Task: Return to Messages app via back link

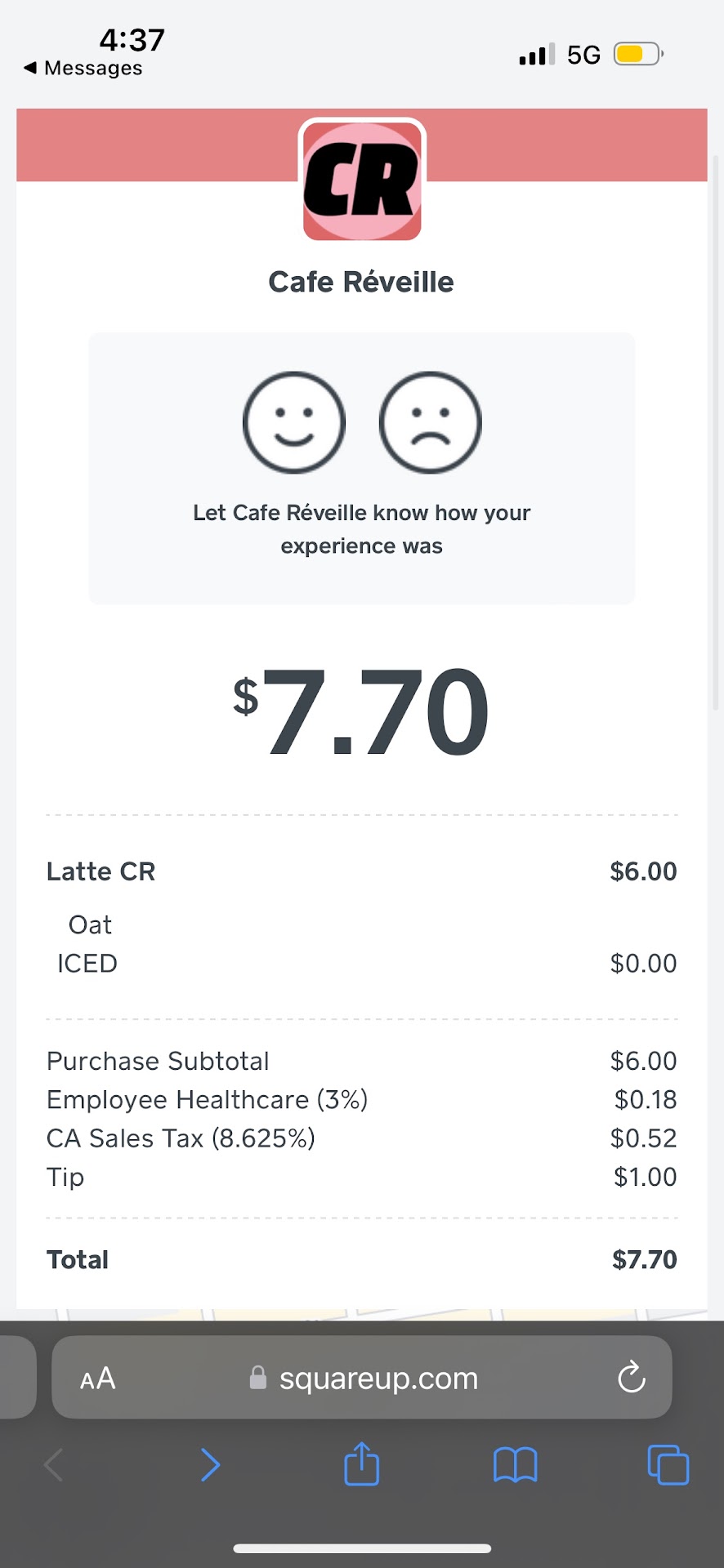Action: pos(83,69)
